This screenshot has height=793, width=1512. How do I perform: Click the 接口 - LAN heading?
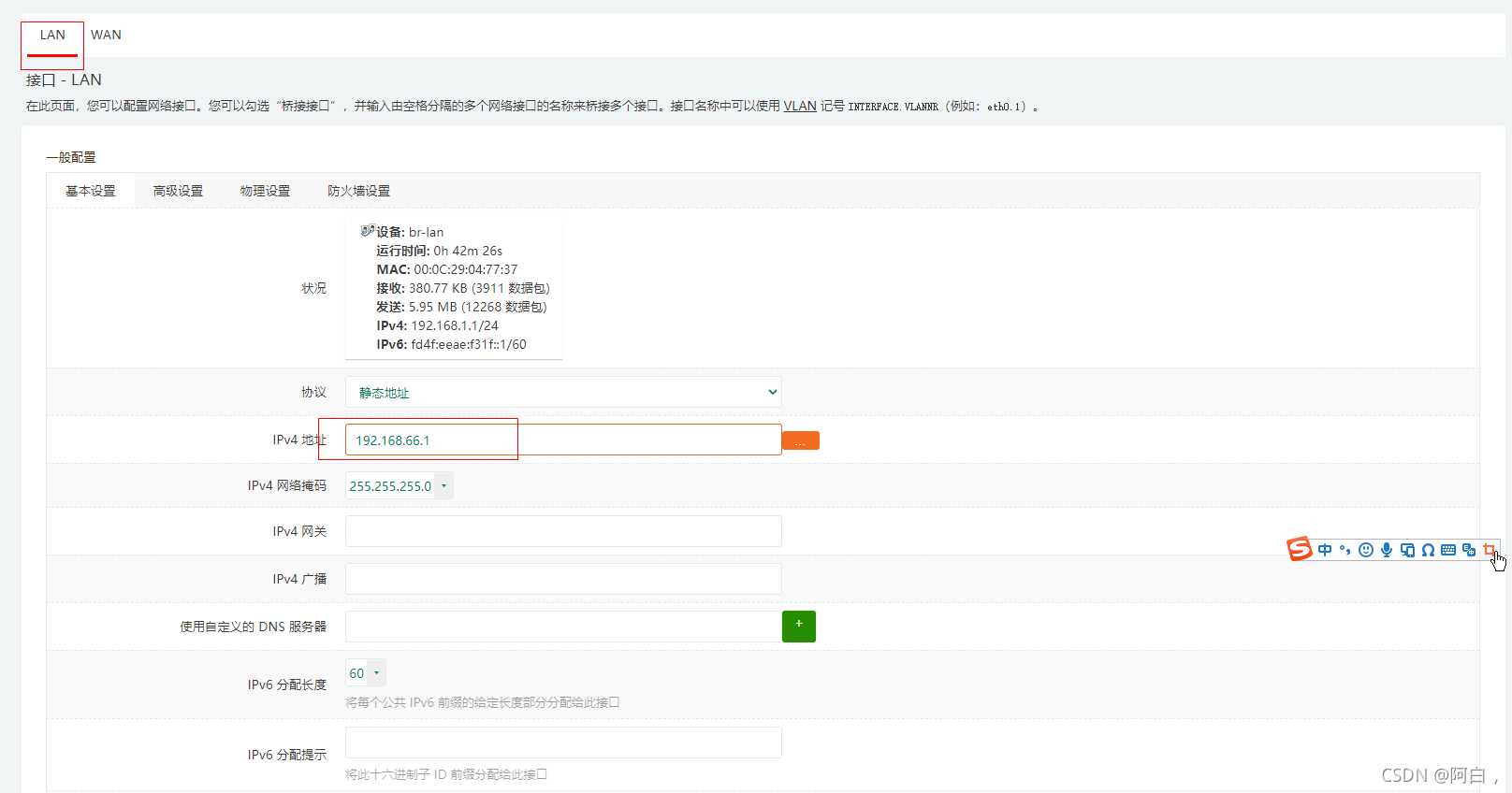coord(64,80)
